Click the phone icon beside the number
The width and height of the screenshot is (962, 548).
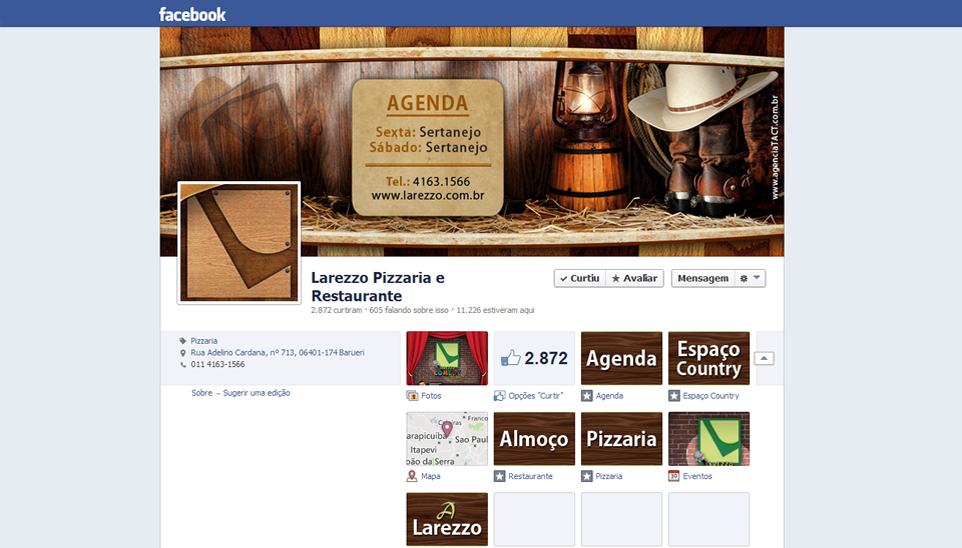point(182,365)
